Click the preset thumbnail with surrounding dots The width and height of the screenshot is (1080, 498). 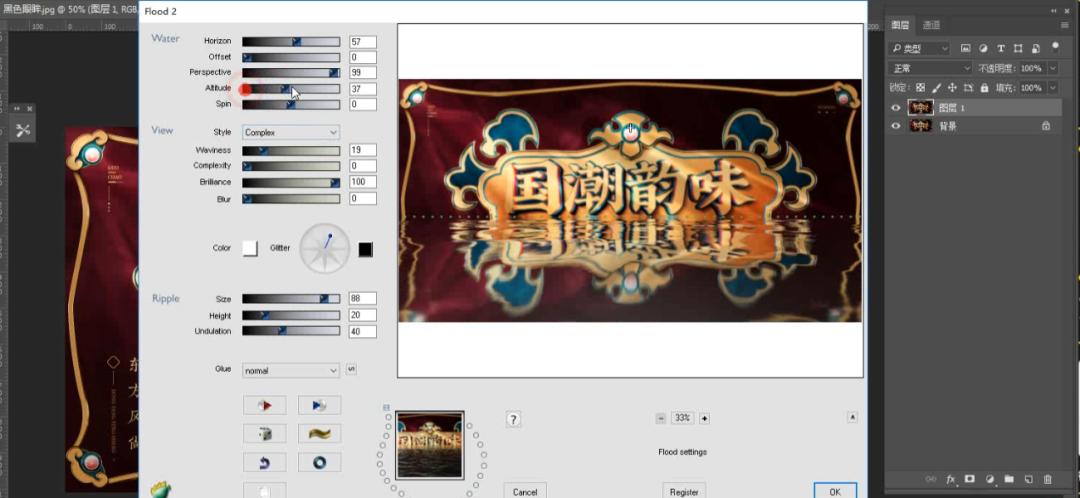430,445
